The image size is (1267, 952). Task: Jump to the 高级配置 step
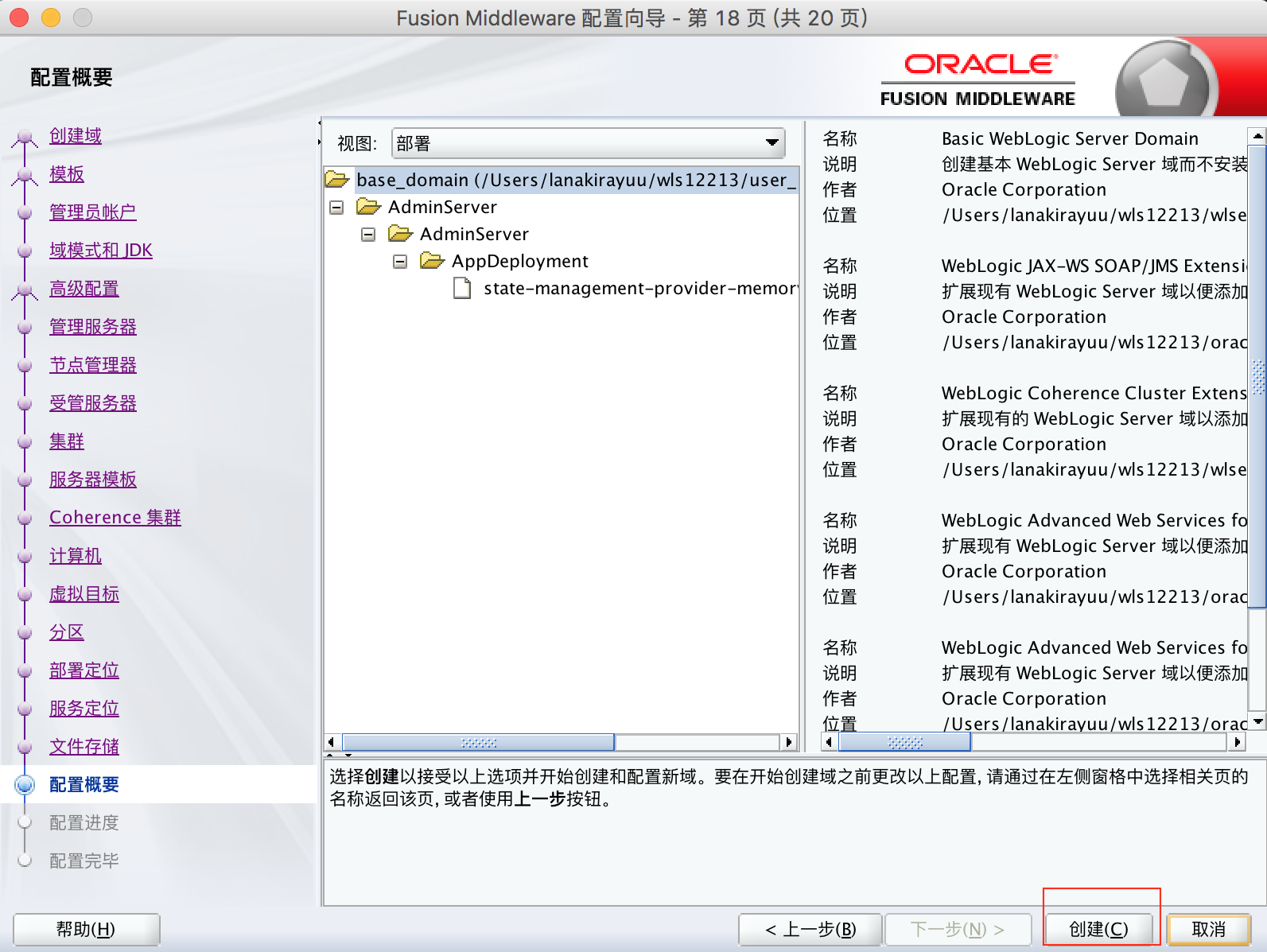[84, 289]
